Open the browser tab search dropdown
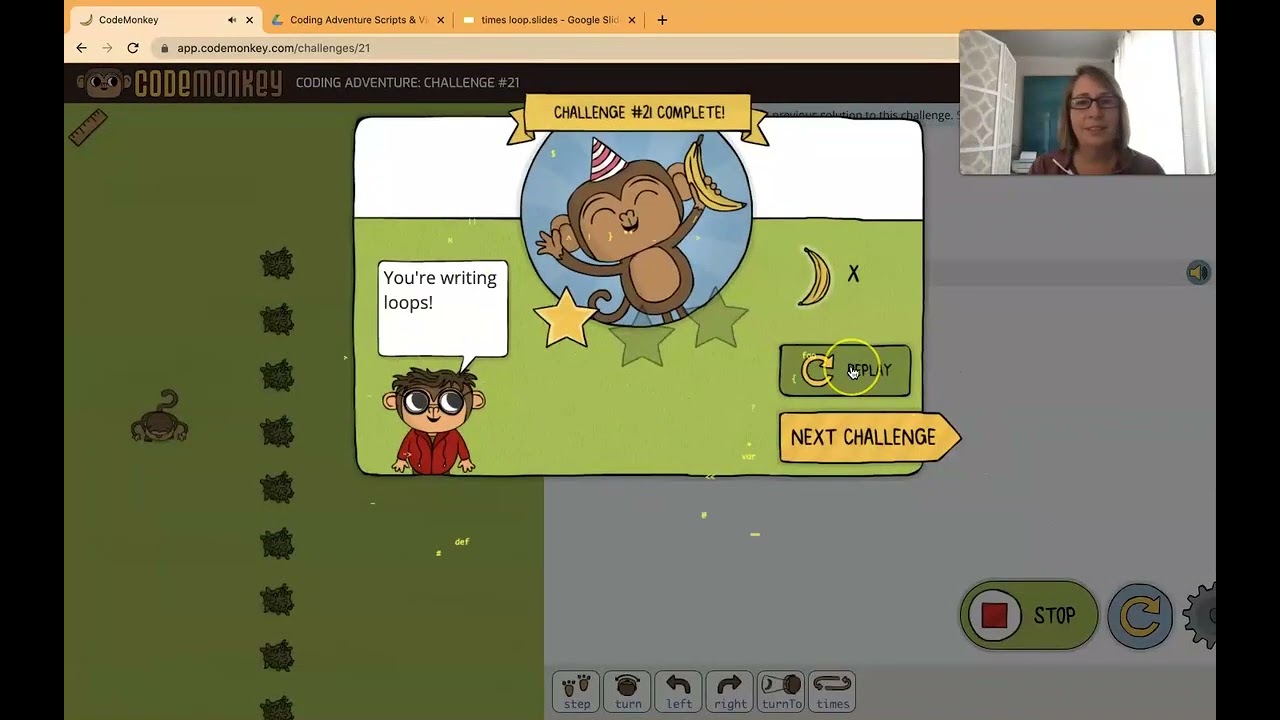Screen dimensions: 1280x720 pos(1198,20)
